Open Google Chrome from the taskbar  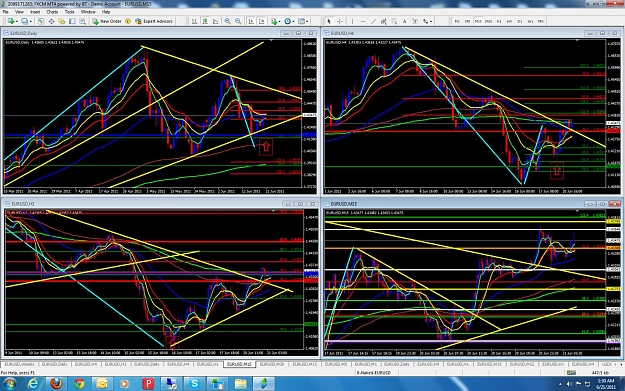[79, 384]
